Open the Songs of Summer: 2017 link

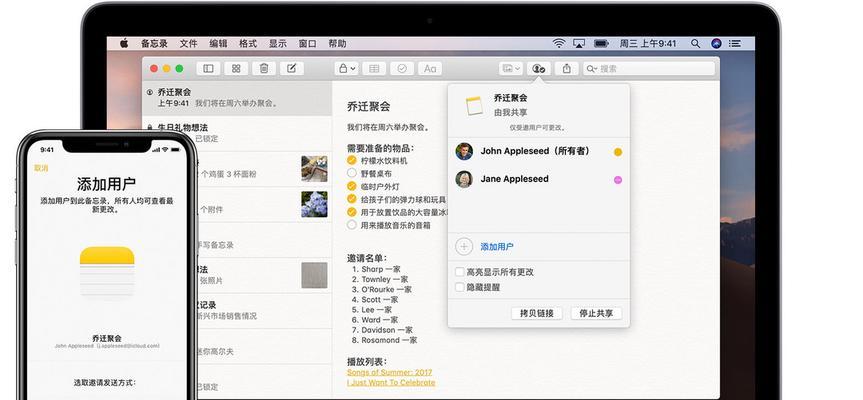pos(390,372)
